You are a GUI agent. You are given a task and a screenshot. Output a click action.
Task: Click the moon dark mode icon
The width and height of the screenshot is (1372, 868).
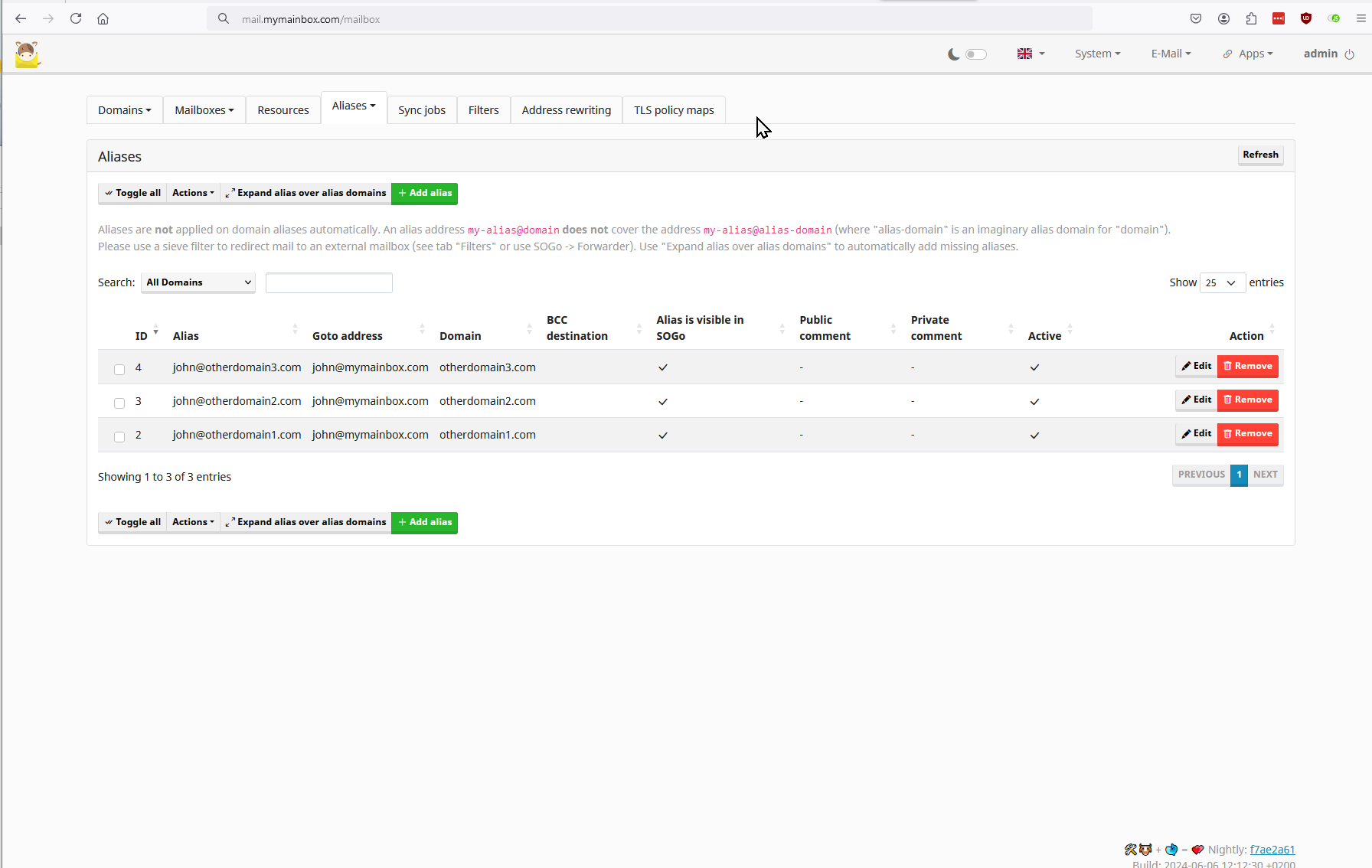pos(953,54)
